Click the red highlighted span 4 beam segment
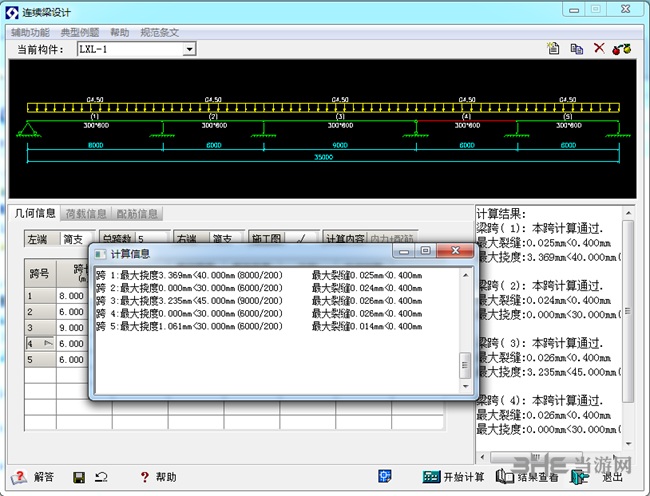650x496 pixels. click(467, 121)
